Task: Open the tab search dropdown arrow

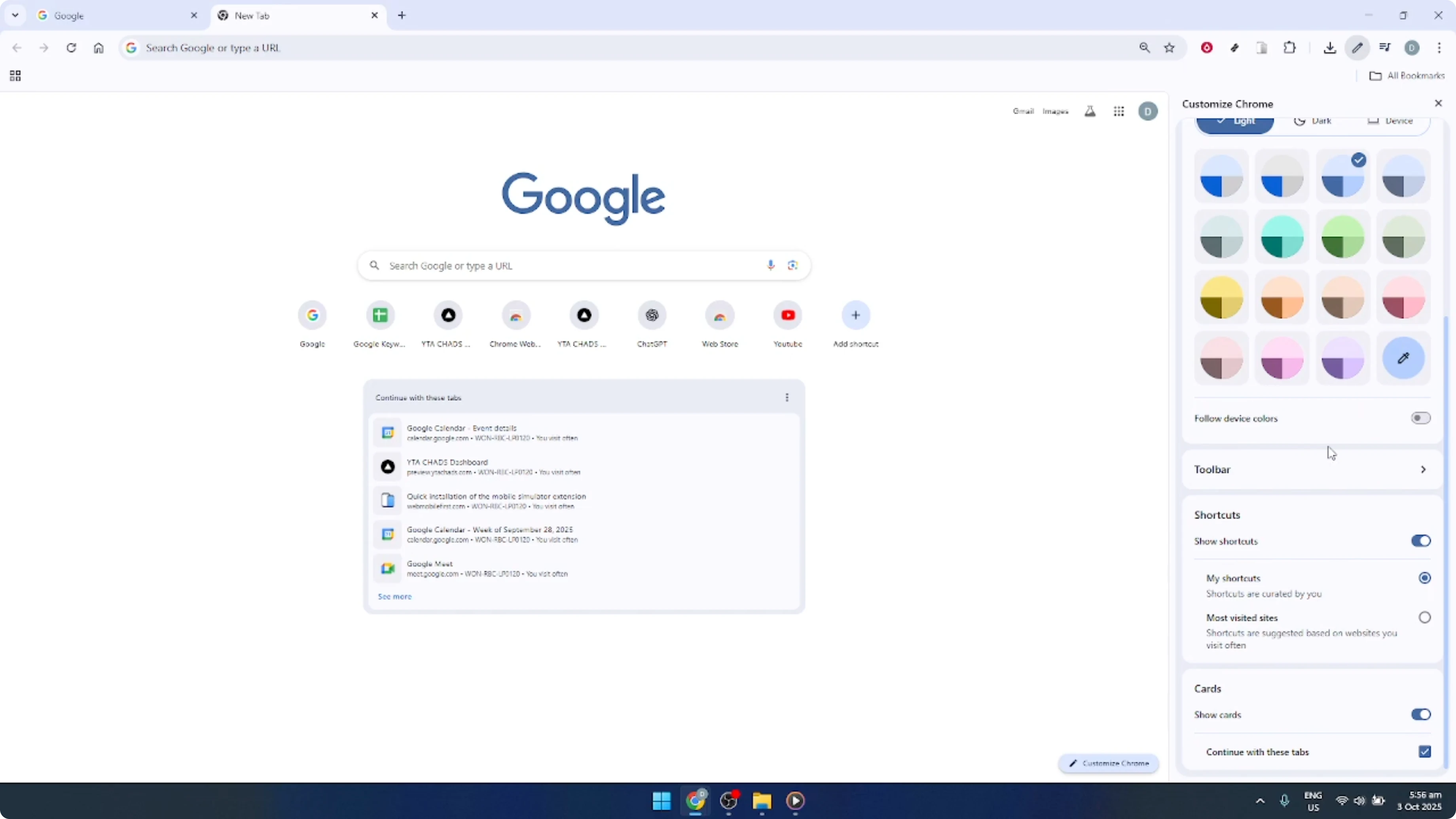Action: click(15, 15)
